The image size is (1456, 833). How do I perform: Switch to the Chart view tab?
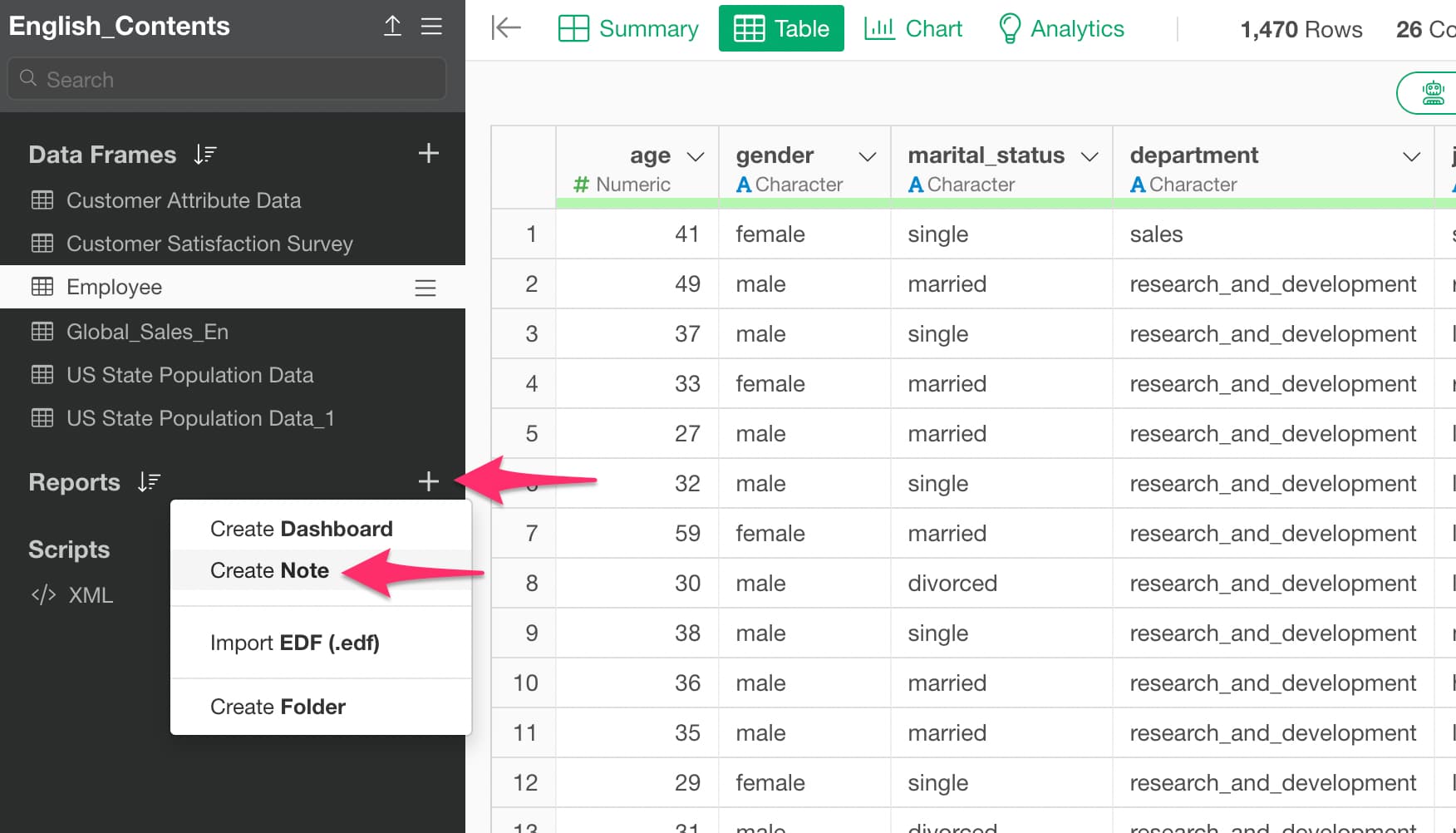point(913,28)
